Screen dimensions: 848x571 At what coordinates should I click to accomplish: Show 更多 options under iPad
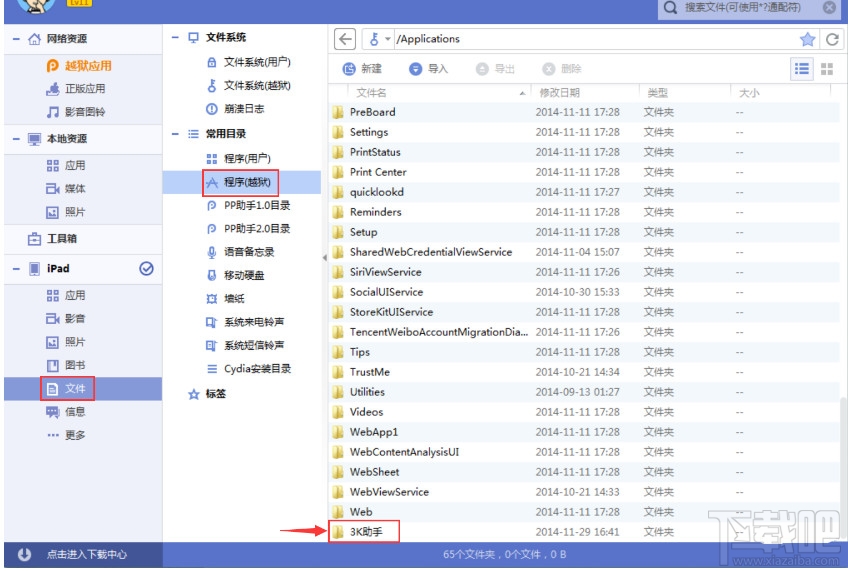tap(66, 435)
